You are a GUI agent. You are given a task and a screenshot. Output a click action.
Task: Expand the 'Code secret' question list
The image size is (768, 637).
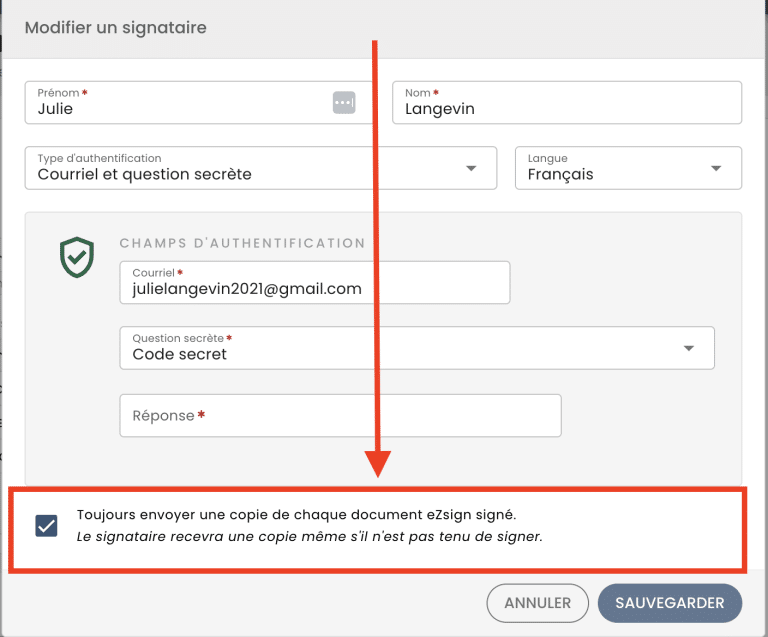pyautogui.click(x=417, y=348)
